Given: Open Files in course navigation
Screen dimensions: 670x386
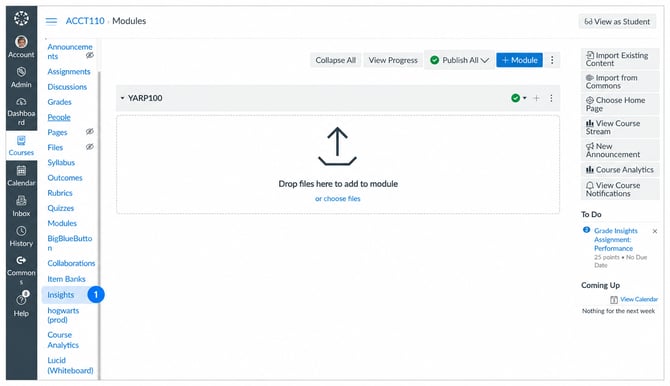Looking at the screenshot, I should coord(55,147).
